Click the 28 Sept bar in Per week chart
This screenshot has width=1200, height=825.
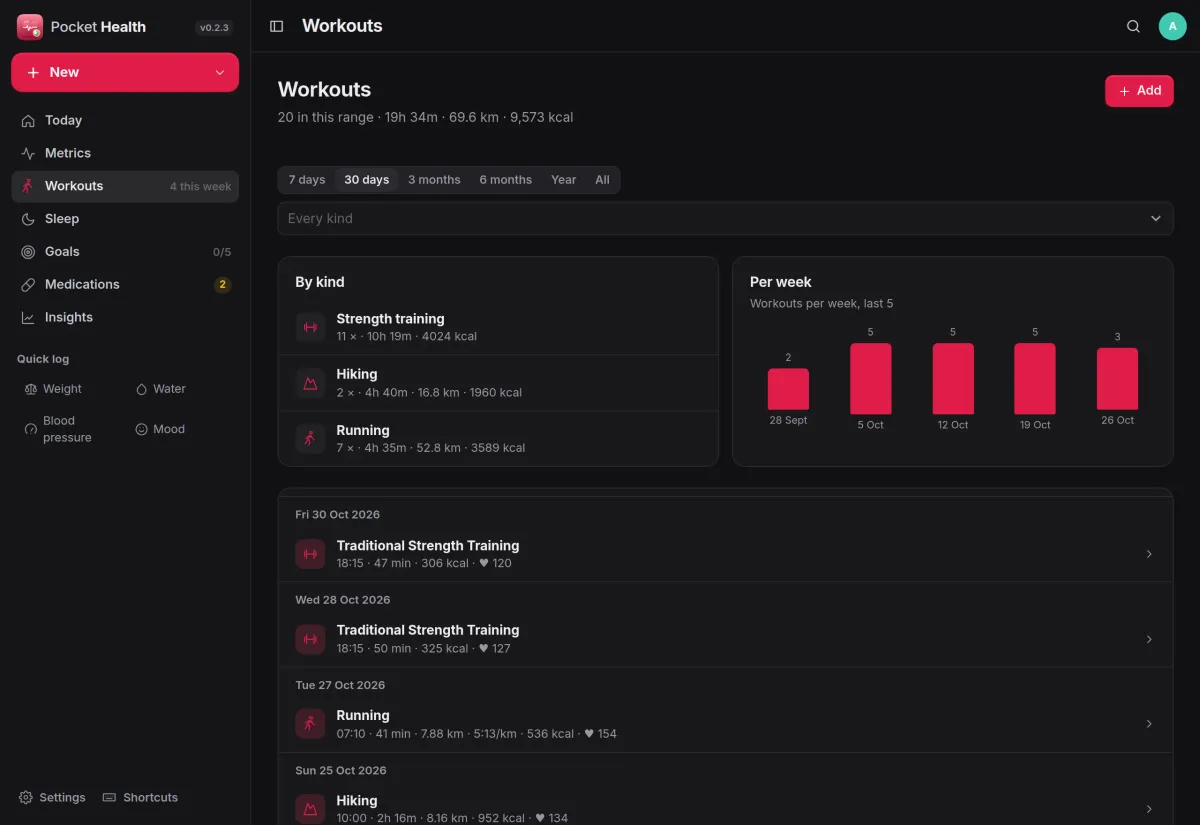788,389
